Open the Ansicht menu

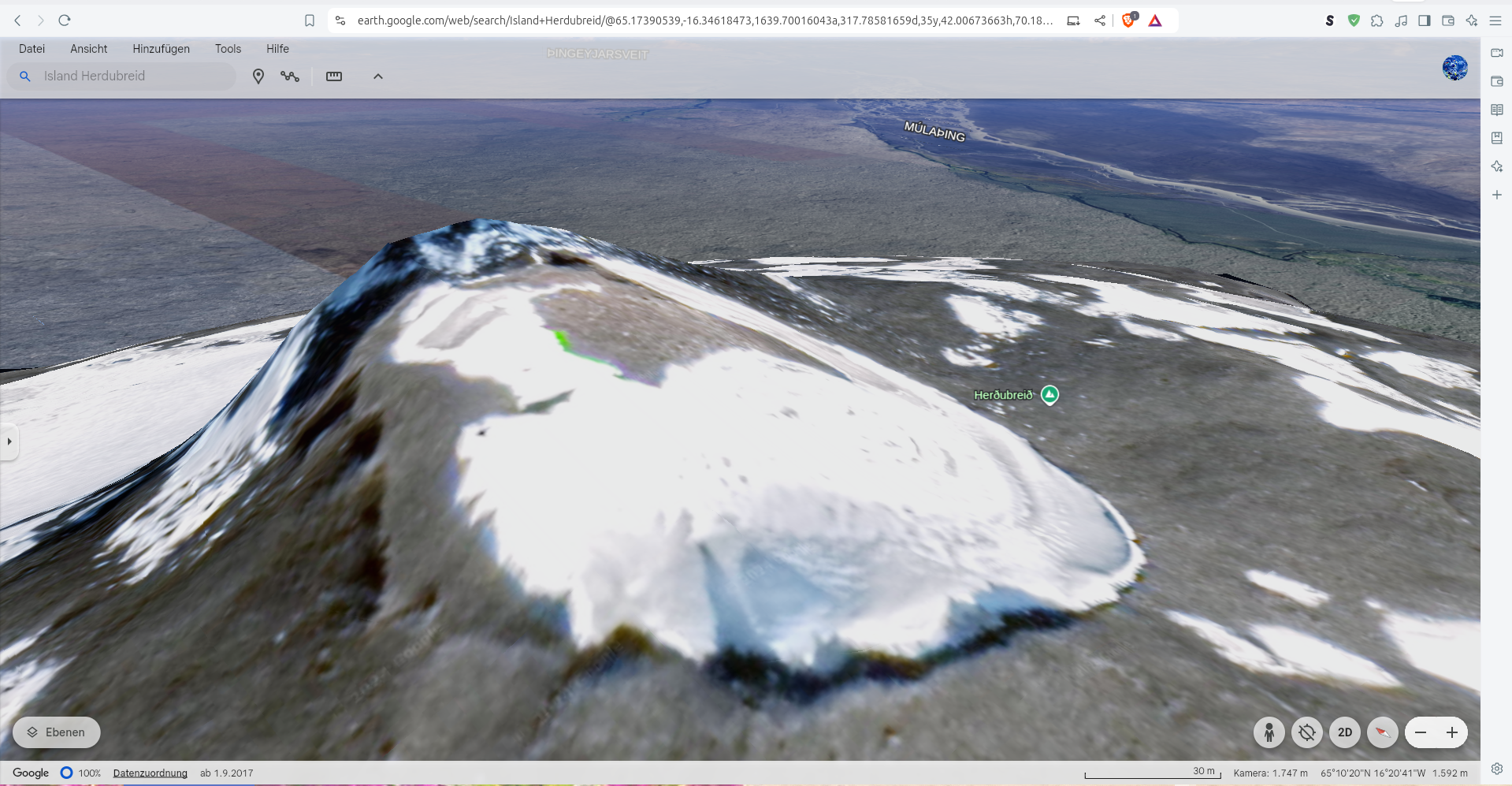[88, 49]
